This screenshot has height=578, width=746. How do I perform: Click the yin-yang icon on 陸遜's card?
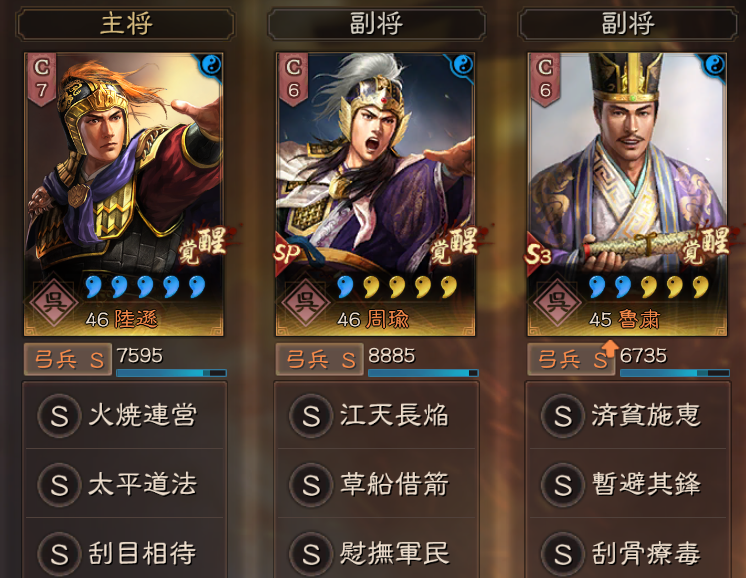[211, 65]
